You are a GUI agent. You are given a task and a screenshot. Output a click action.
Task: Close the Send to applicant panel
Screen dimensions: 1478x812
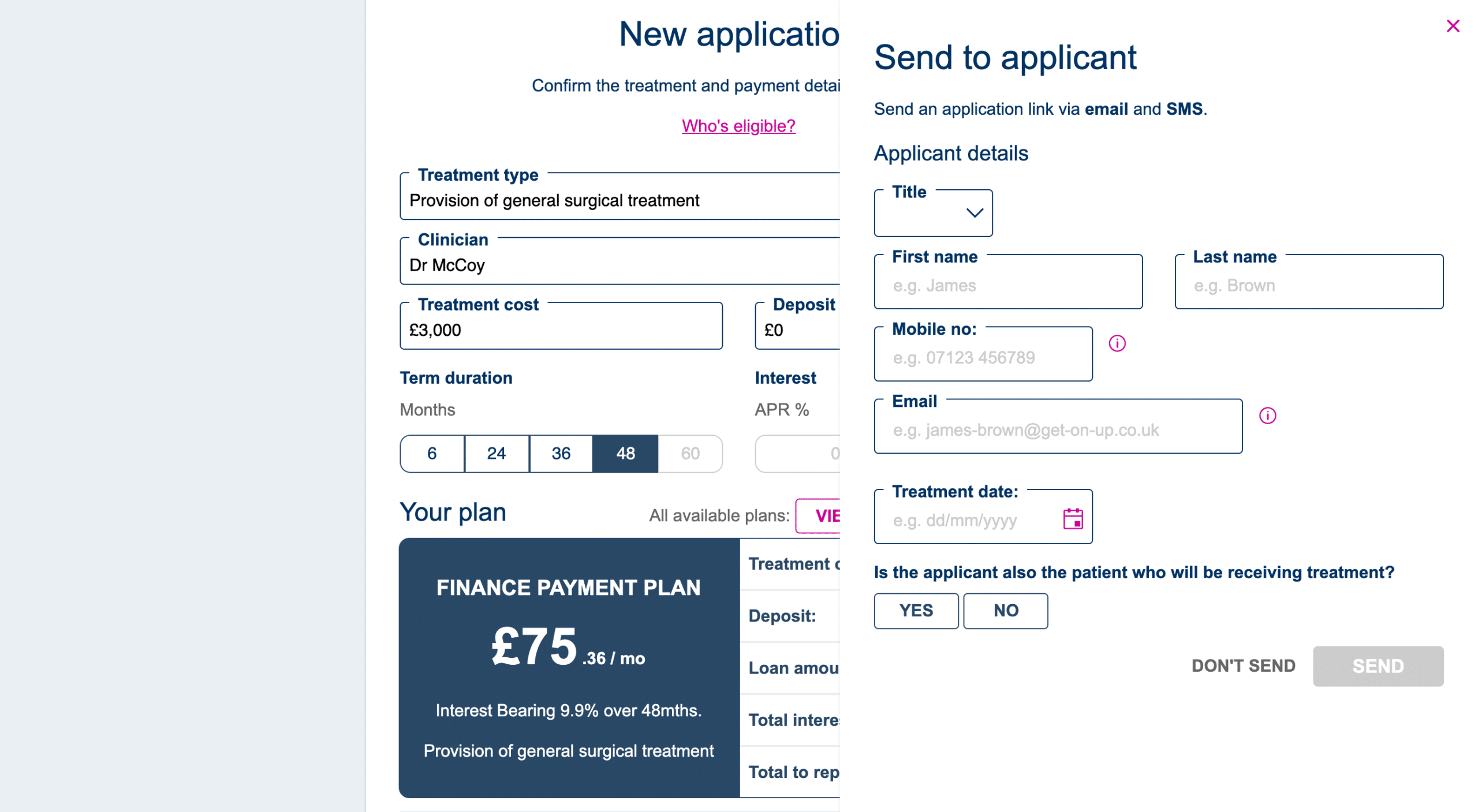[1453, 26]
